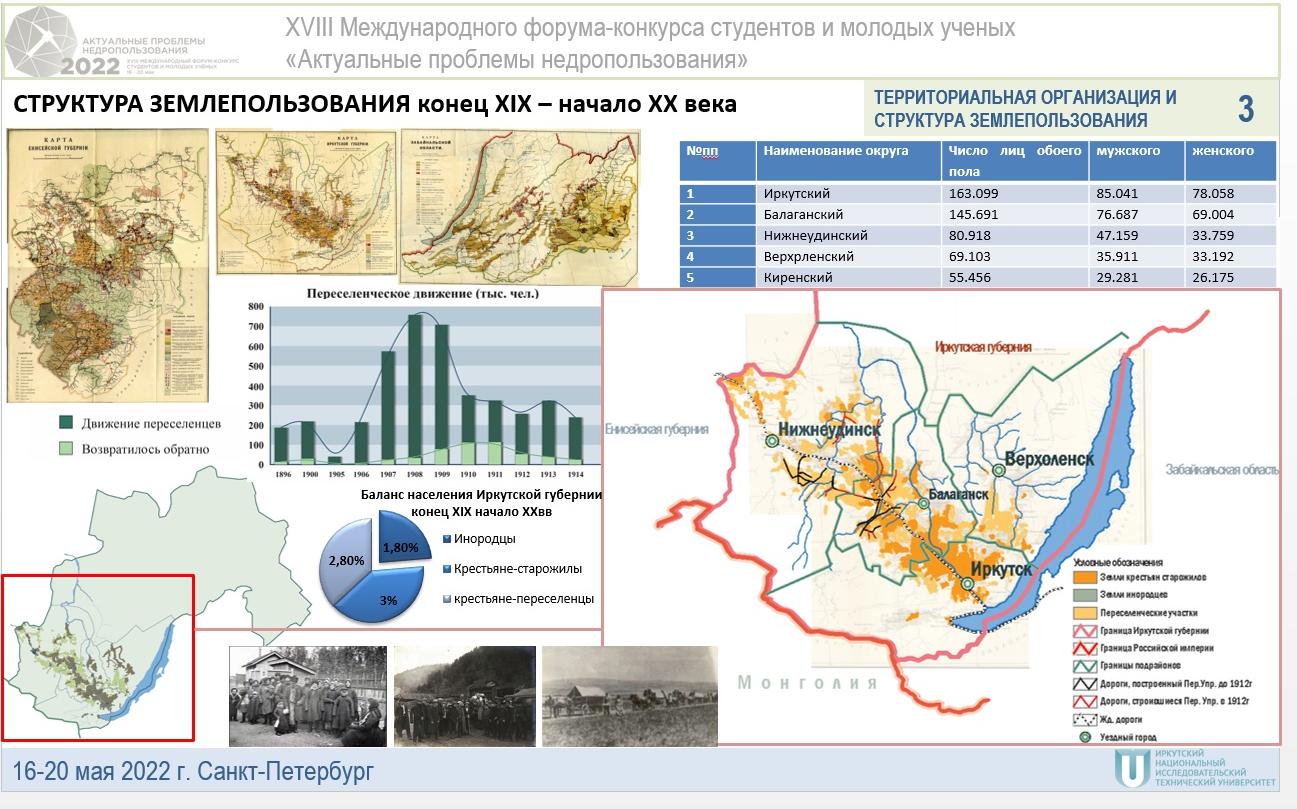Click the мужского column header
The height and width of the screenshot is (809, 1297).
[x=1136, y=161]
